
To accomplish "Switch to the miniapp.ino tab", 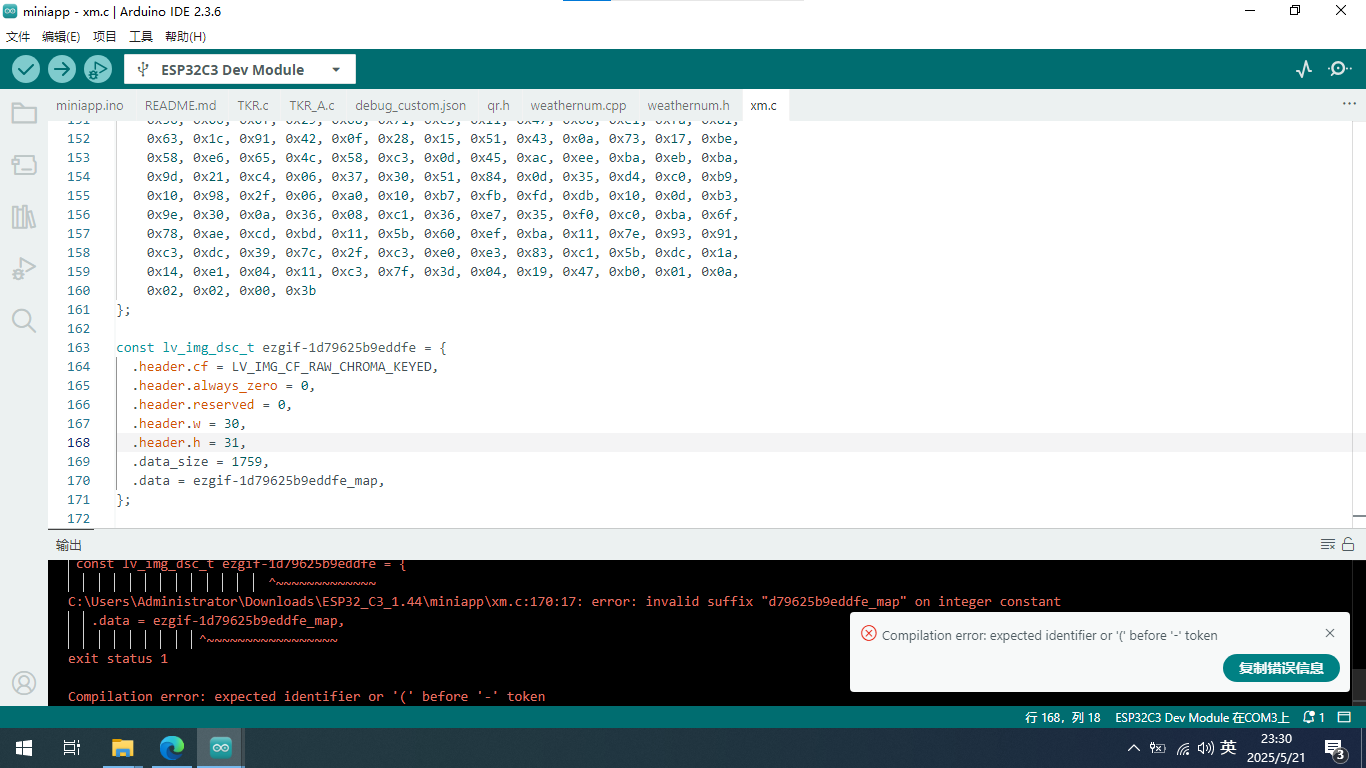I will pyautogui.click(x=90, y=105).
